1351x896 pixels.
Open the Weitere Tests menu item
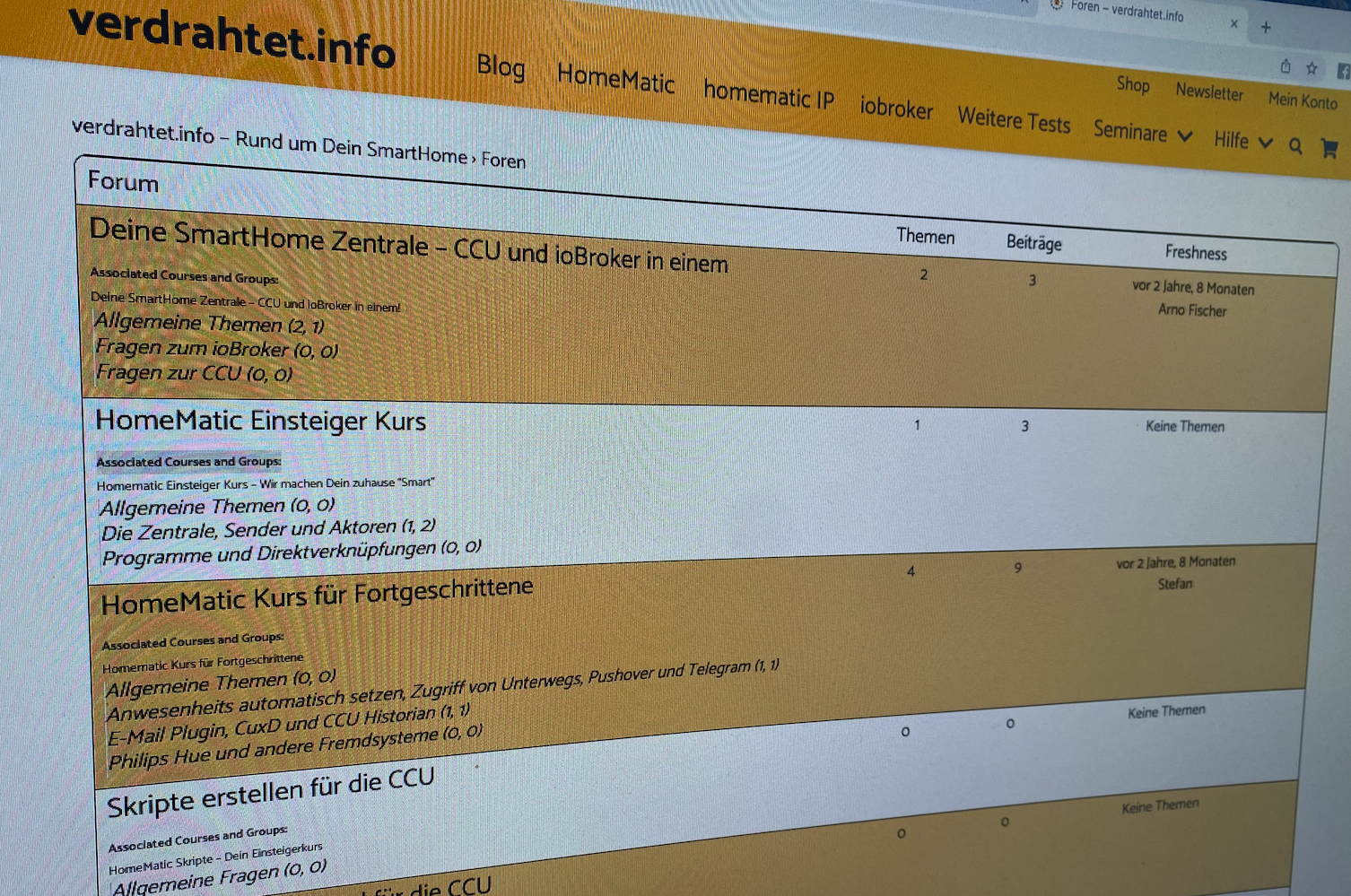pos(1014,120)
